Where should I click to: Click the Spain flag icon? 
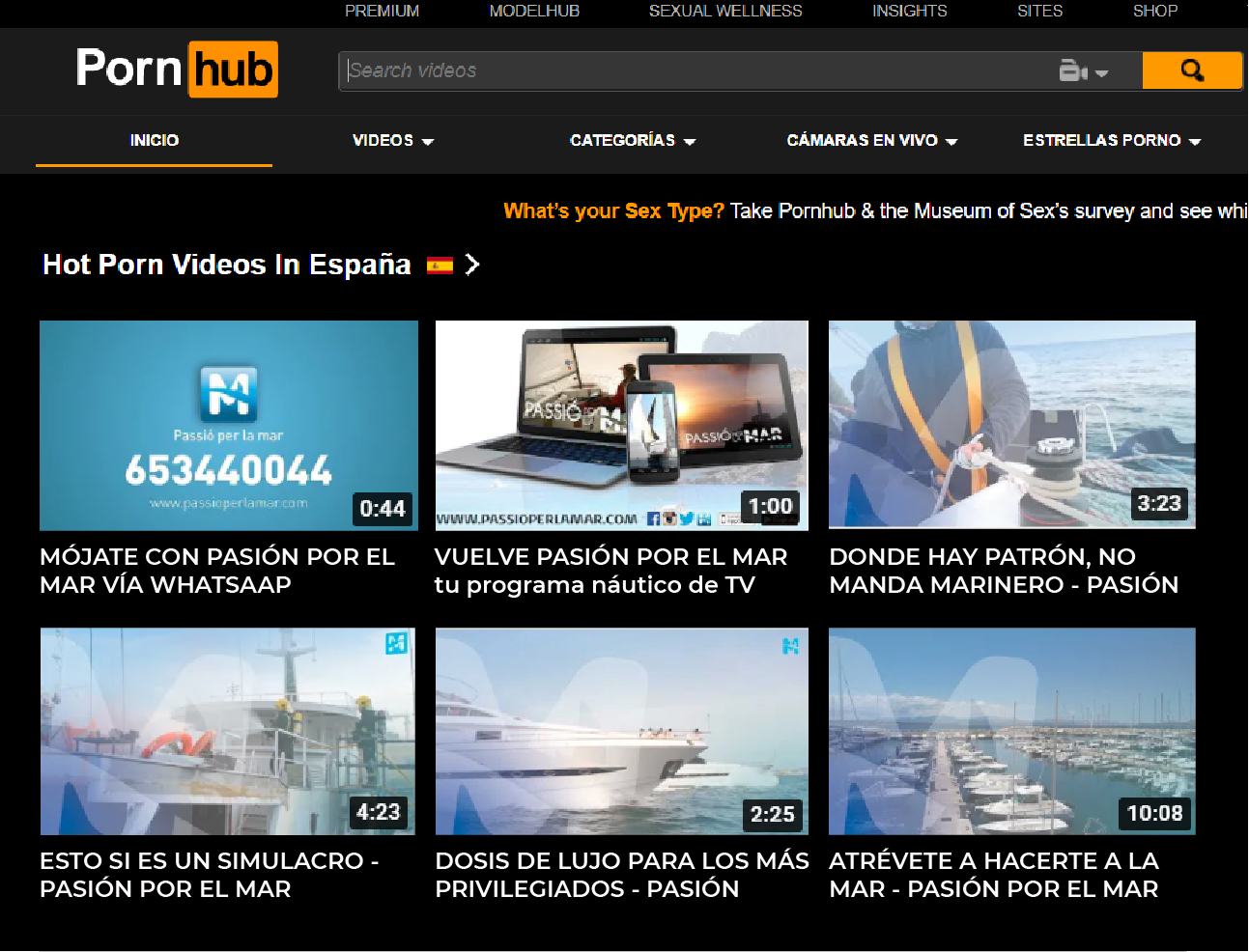tap(440, 266)
